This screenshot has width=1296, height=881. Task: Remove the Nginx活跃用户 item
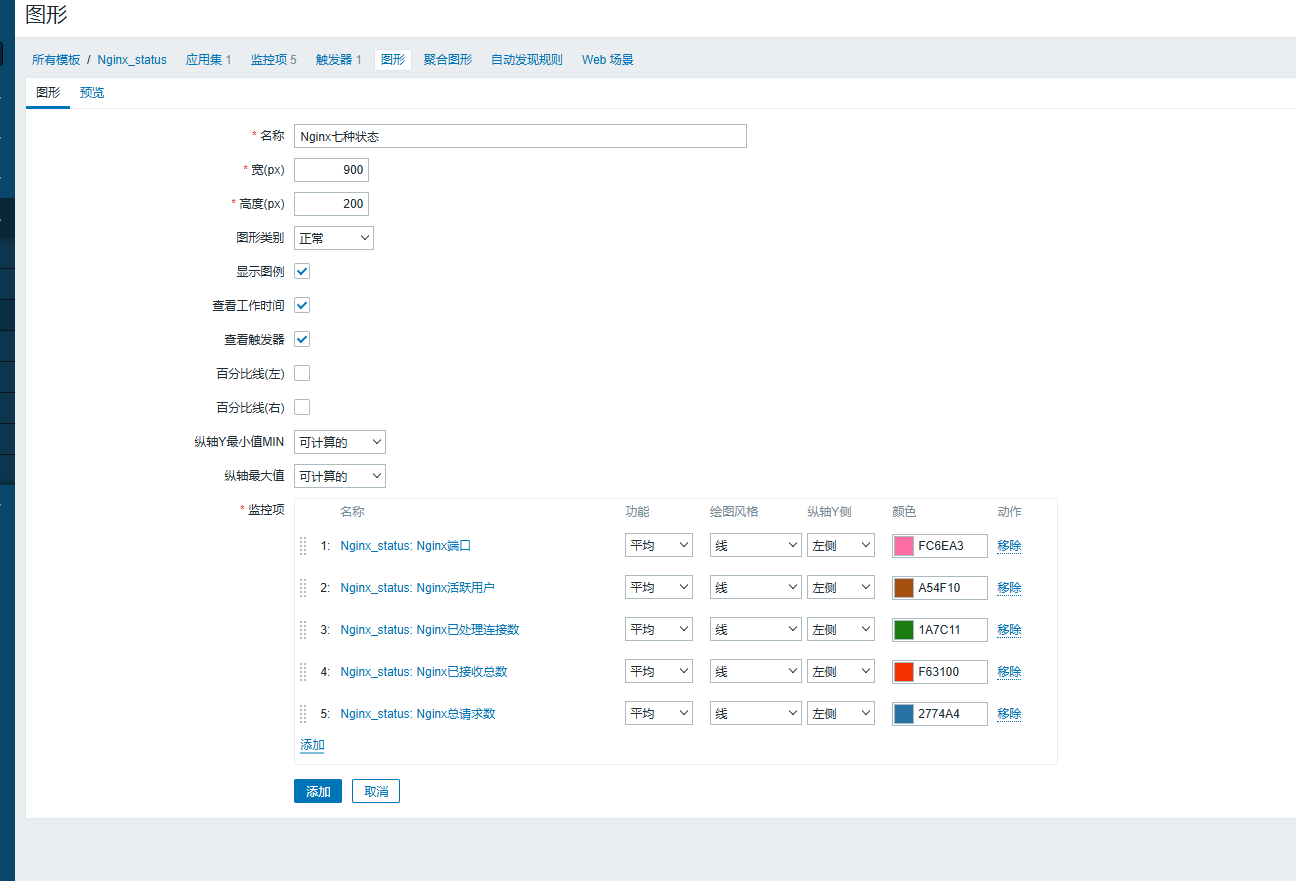click(x=1009, y=588)
